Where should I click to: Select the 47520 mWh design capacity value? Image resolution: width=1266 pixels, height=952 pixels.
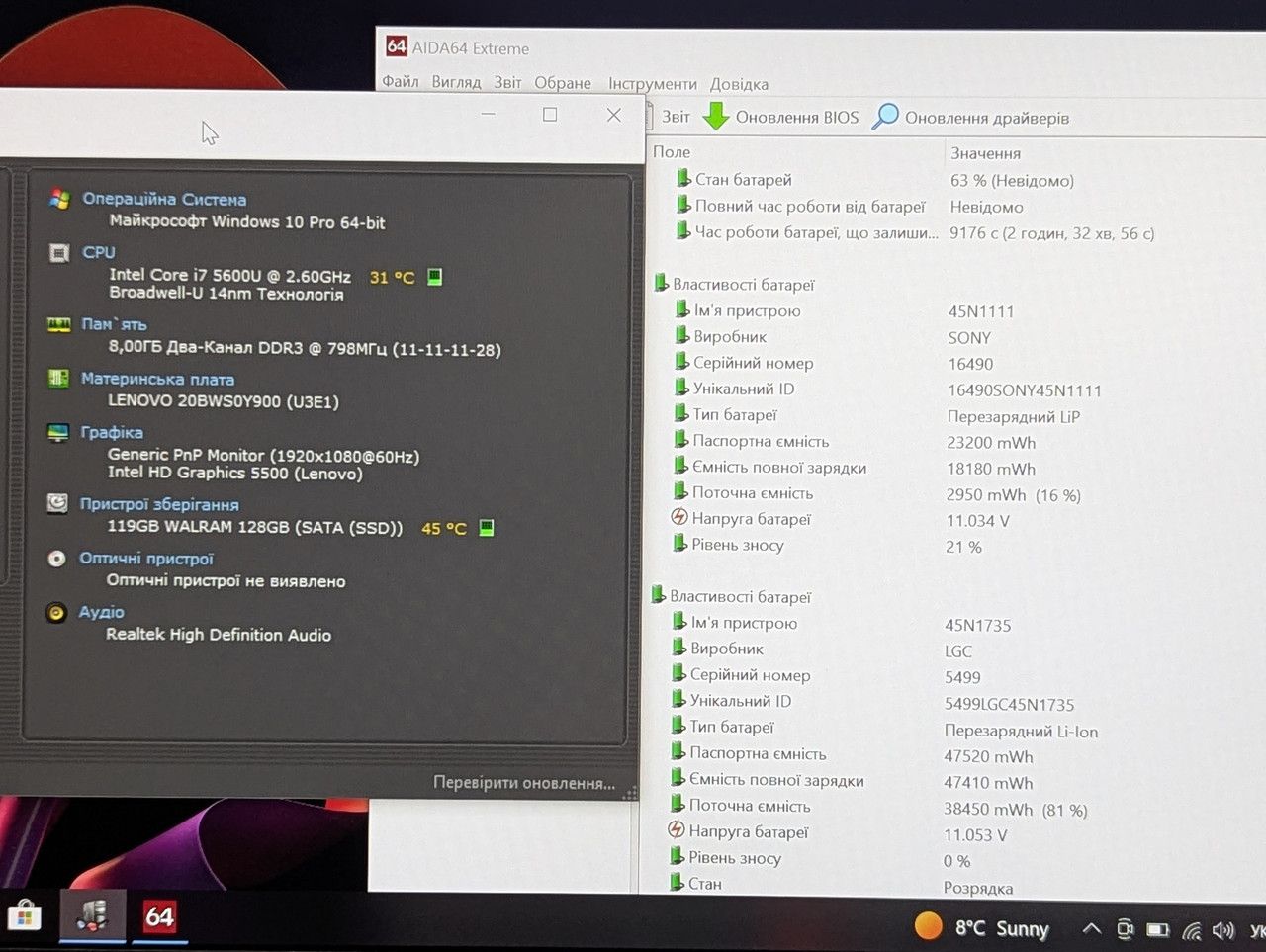click(988, 757)
